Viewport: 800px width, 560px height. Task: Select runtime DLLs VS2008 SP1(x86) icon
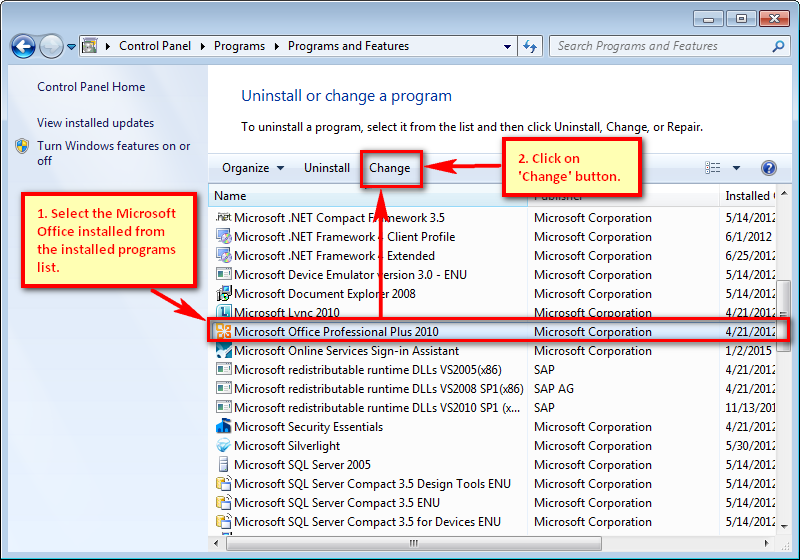(x=223, y=389)
